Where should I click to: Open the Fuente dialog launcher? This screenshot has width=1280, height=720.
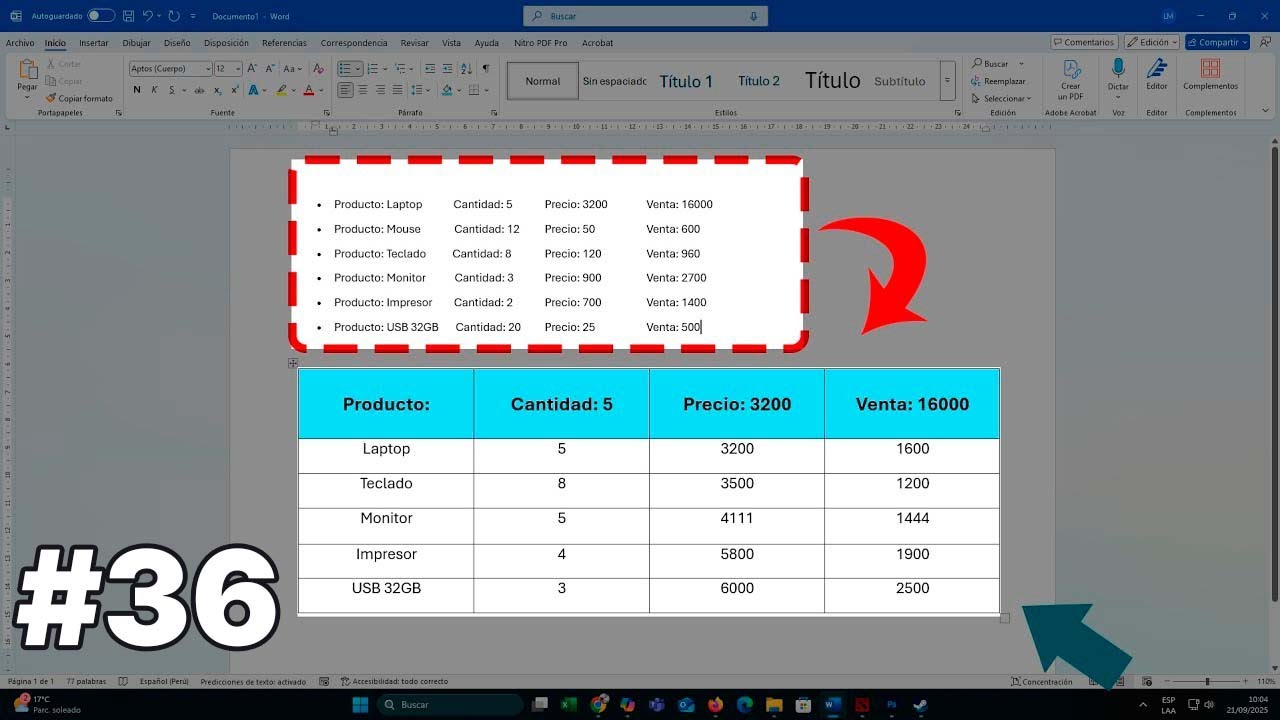pyautogui.click(x=324, y=113)
